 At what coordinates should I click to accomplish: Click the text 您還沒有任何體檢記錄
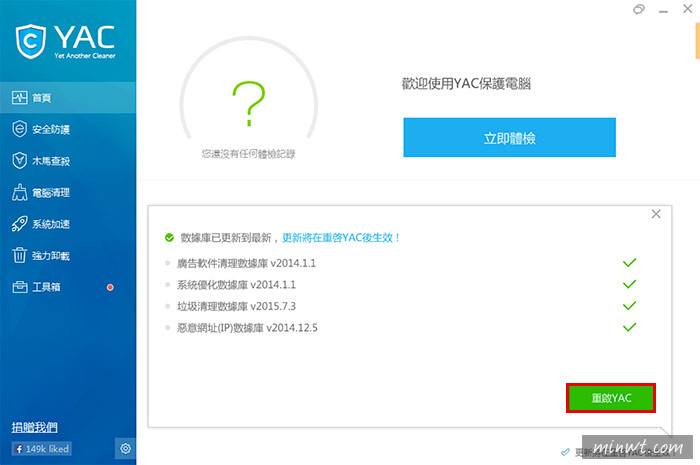coord(248,154)
